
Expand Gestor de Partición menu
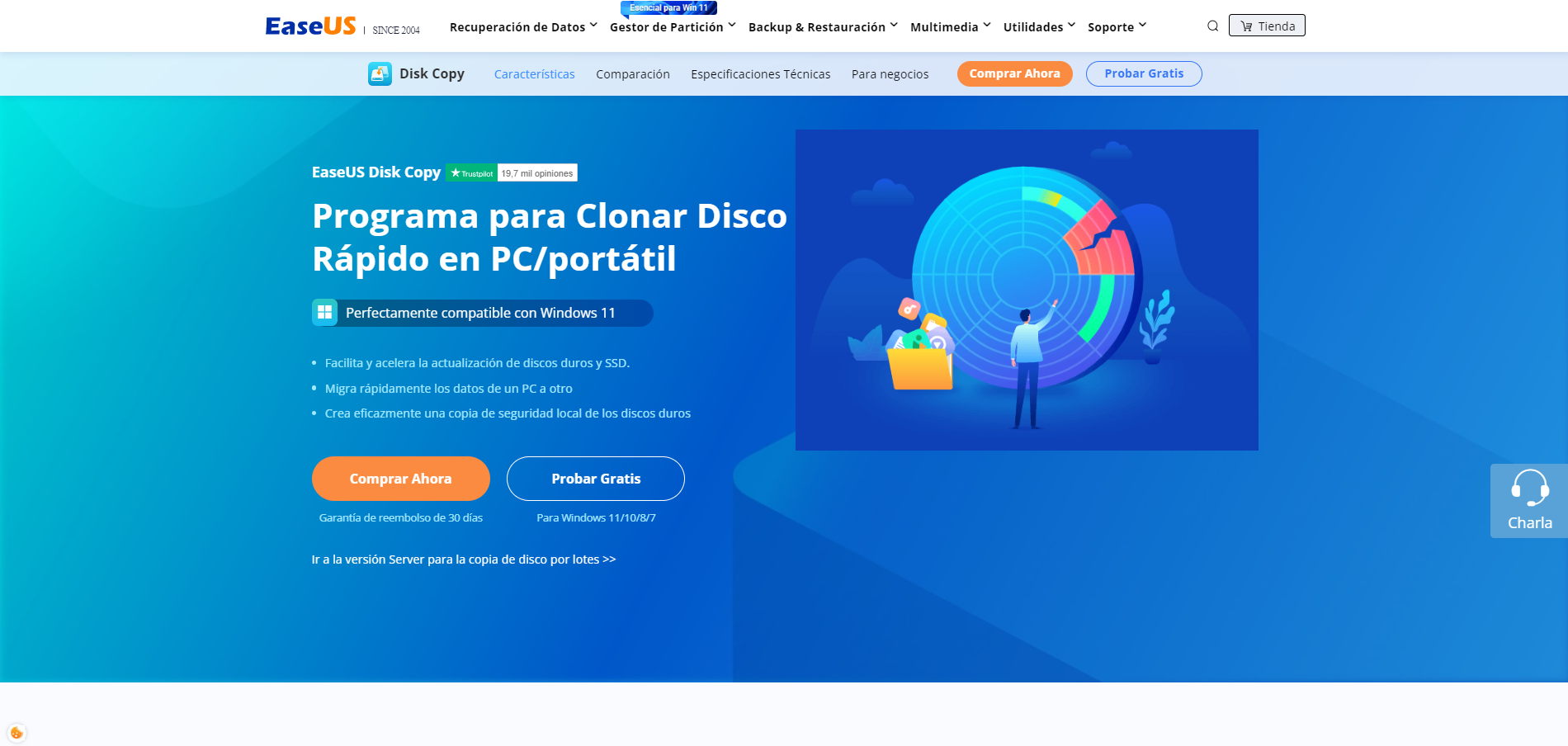[x=673, y=27]
